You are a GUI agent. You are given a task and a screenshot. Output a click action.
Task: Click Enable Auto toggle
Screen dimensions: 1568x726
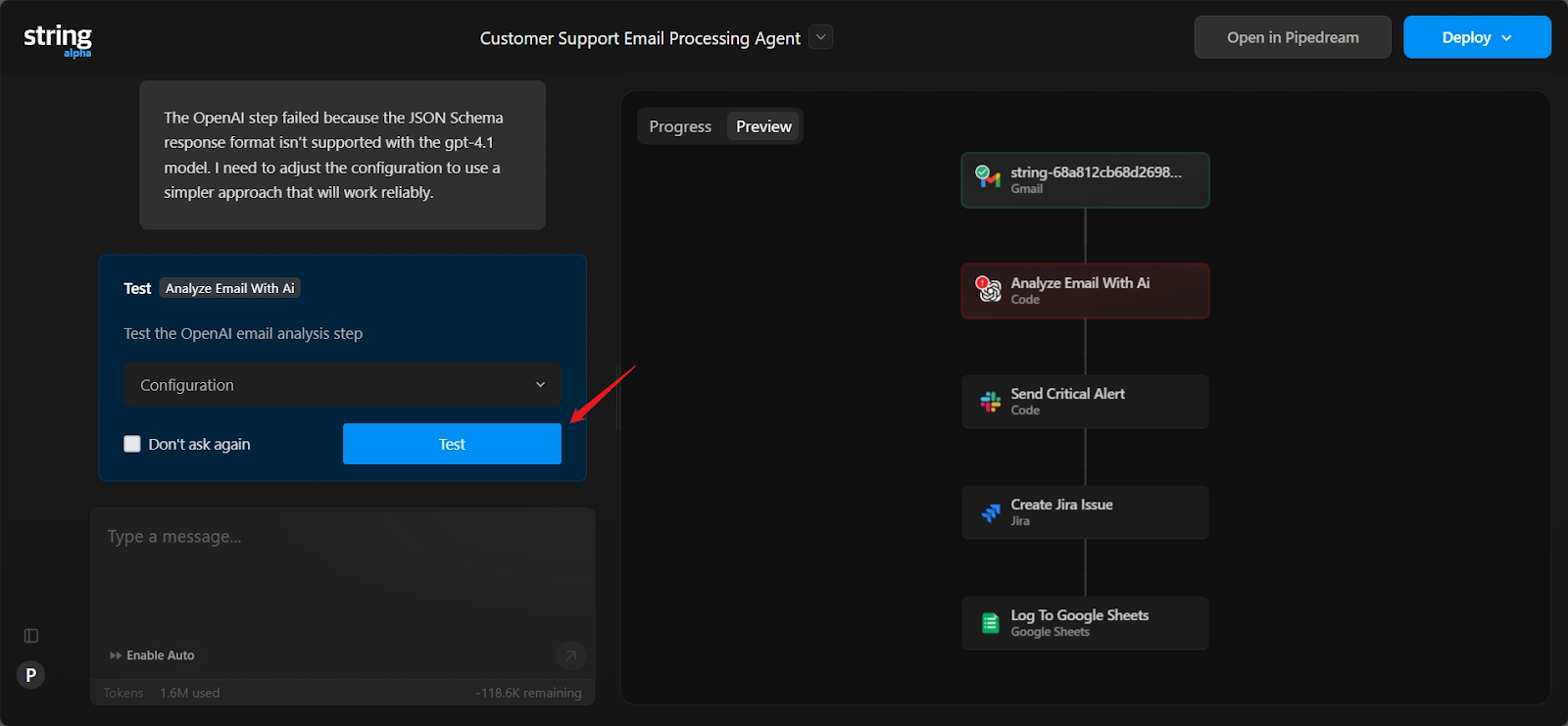pos(152,655)
